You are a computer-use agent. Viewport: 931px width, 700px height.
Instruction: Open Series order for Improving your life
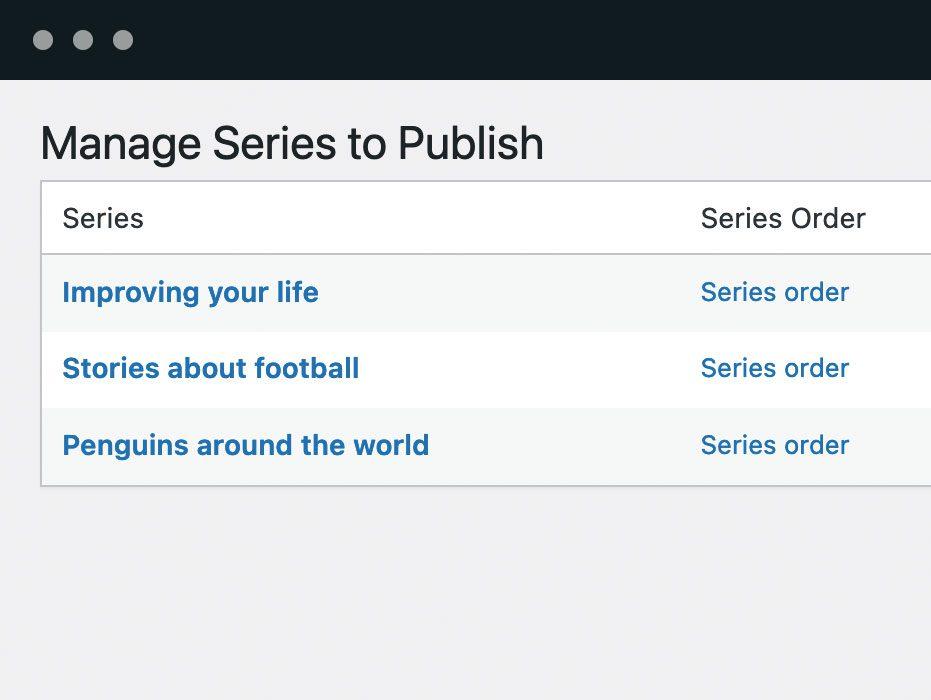coord(775,292)
